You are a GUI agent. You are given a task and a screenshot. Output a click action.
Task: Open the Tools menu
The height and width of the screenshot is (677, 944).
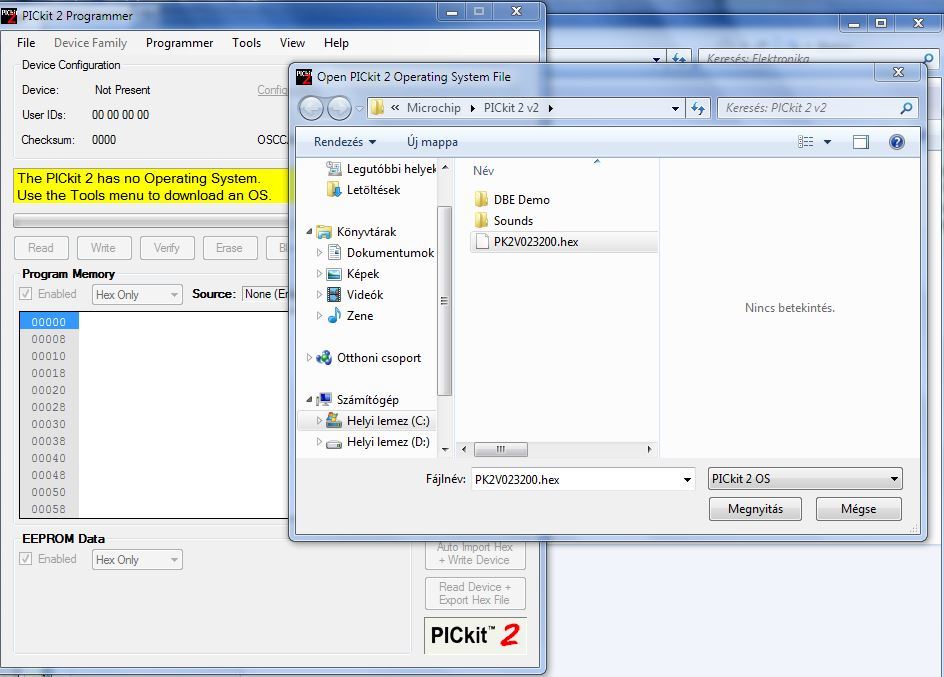click(247, 43)
